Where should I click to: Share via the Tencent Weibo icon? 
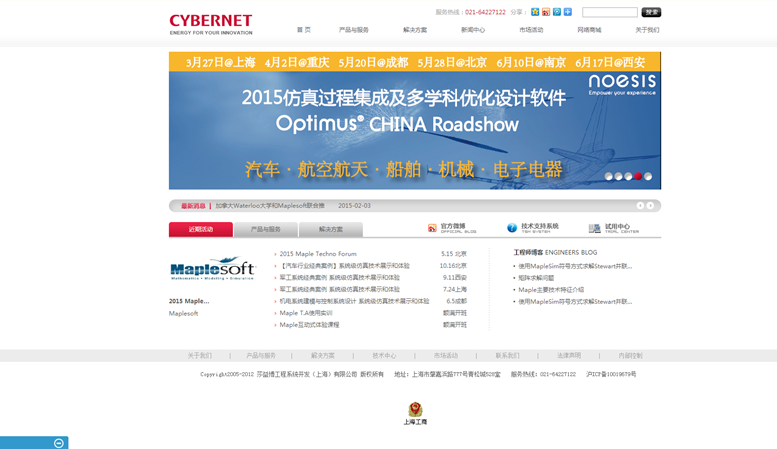point(556,12)
